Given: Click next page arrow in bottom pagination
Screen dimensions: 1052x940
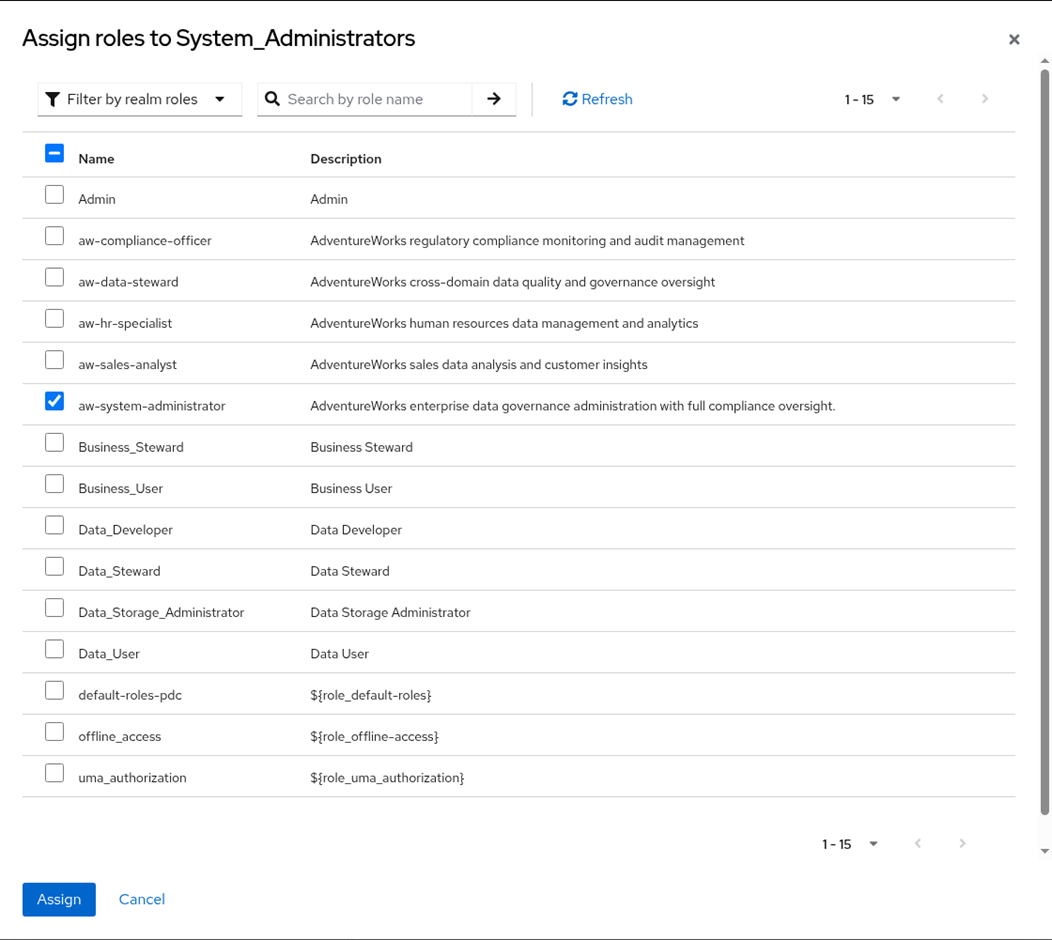Looking at the screenshot, I should point(962,844).
